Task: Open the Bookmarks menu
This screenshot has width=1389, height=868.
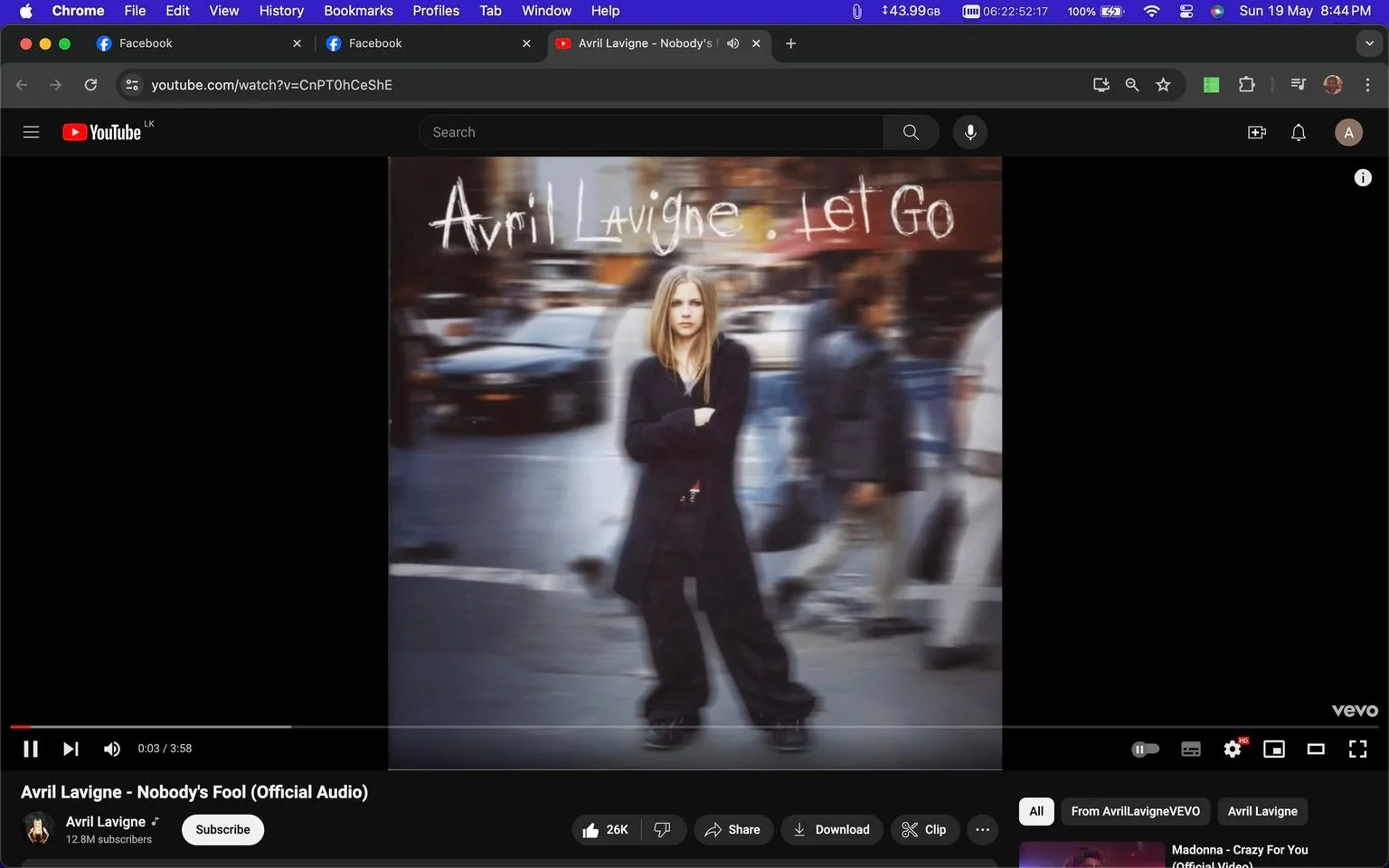Action: [x=358, y=11]
